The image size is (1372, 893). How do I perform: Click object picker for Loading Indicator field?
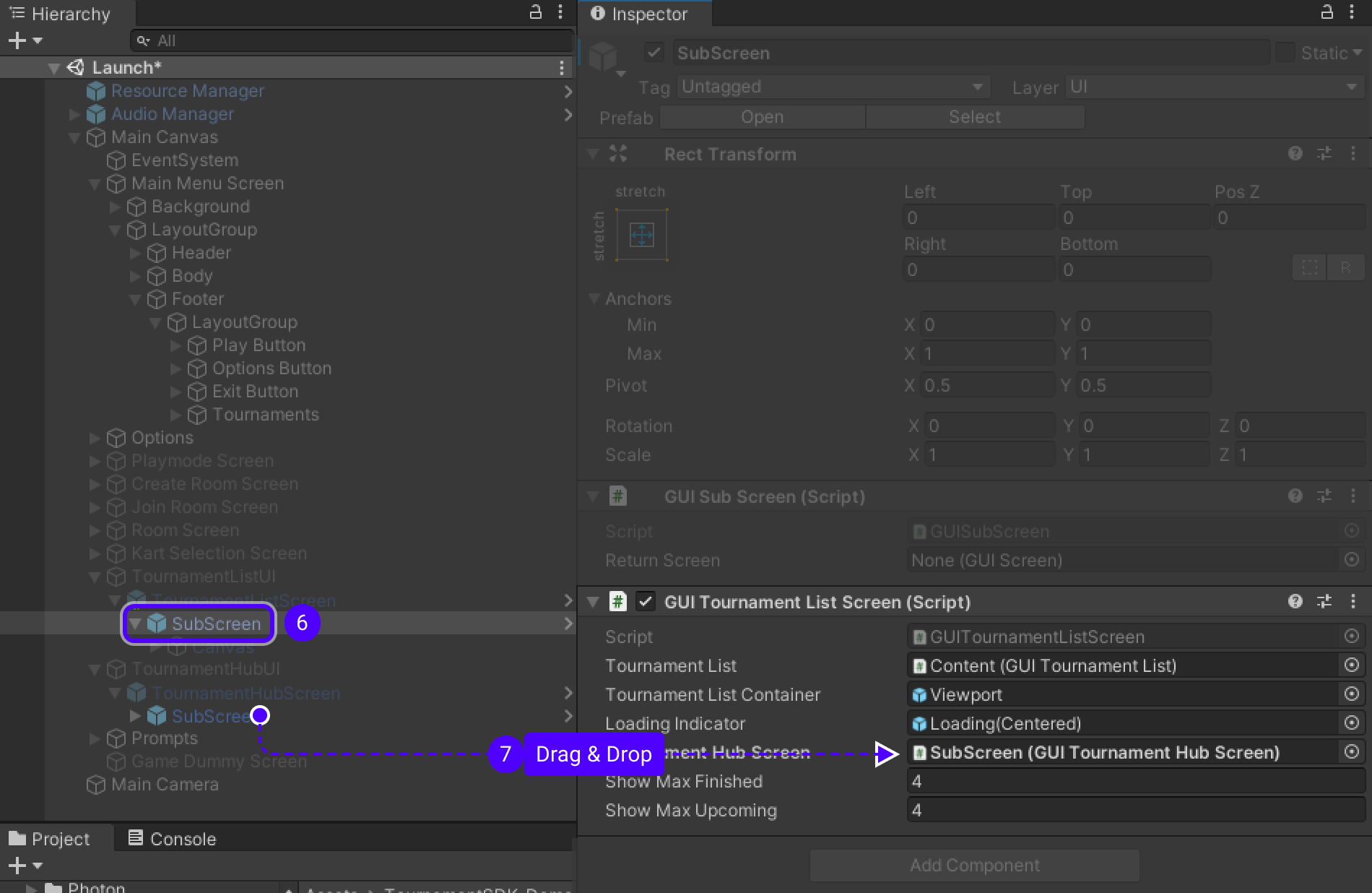tap(1352, 723)
